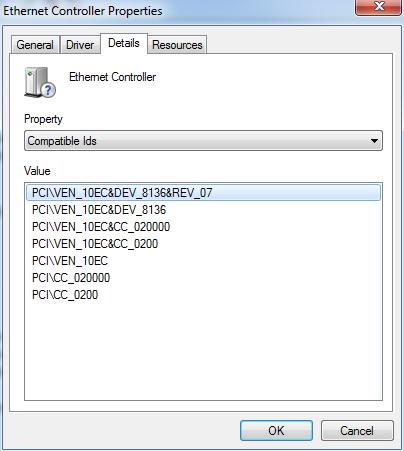404x451 pixels.
Task: Click the Ethernet Controller device icon
Action: 40,82
